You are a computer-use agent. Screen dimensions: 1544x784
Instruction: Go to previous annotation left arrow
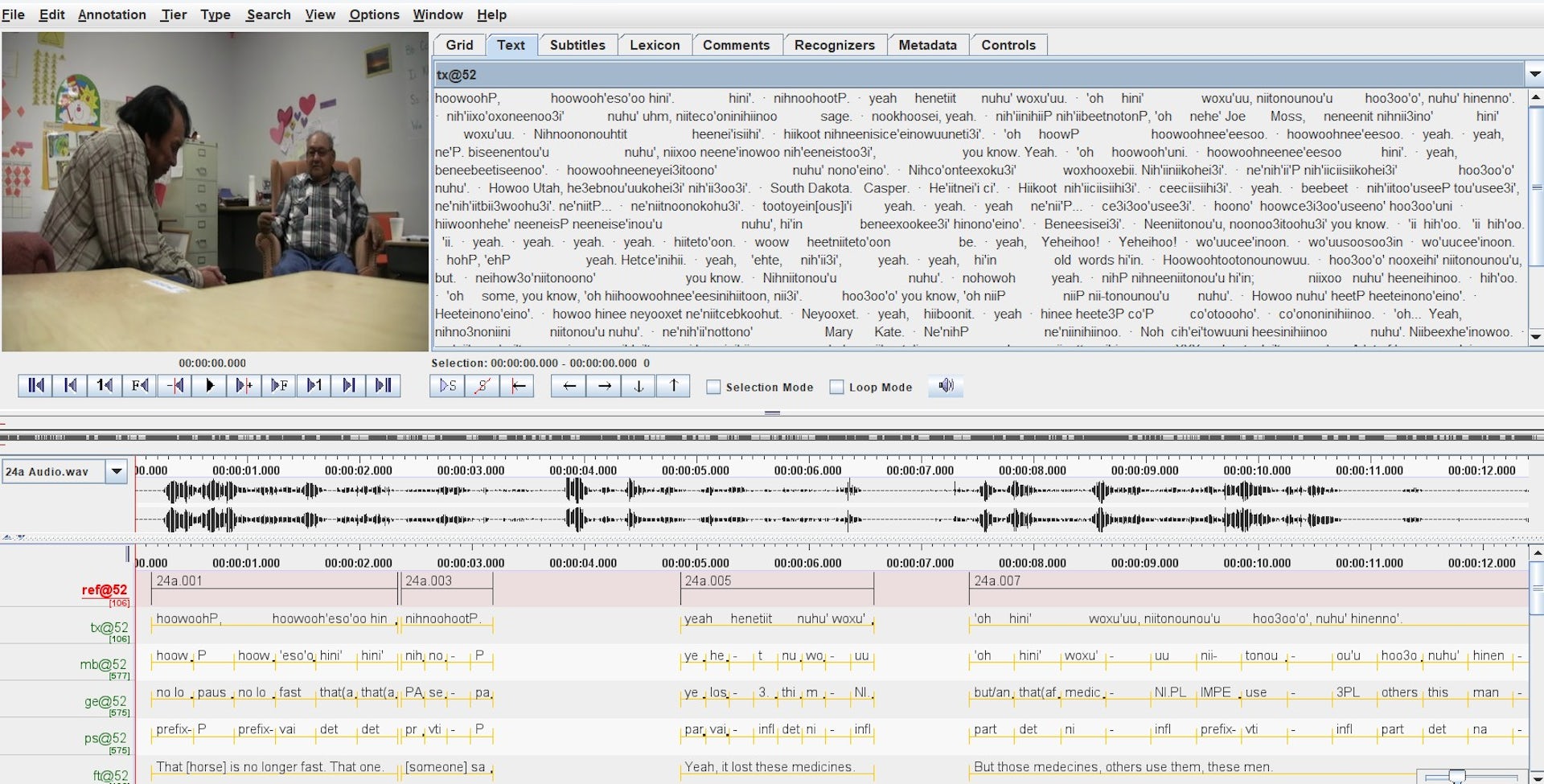pos(569,387)
